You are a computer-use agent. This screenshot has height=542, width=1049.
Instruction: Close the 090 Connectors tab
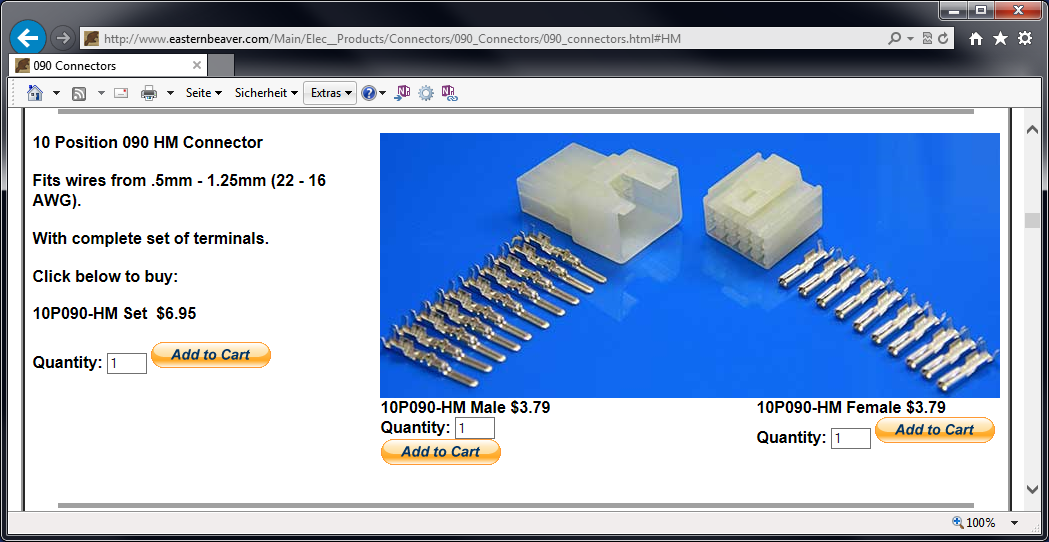(x=197, y=66)
